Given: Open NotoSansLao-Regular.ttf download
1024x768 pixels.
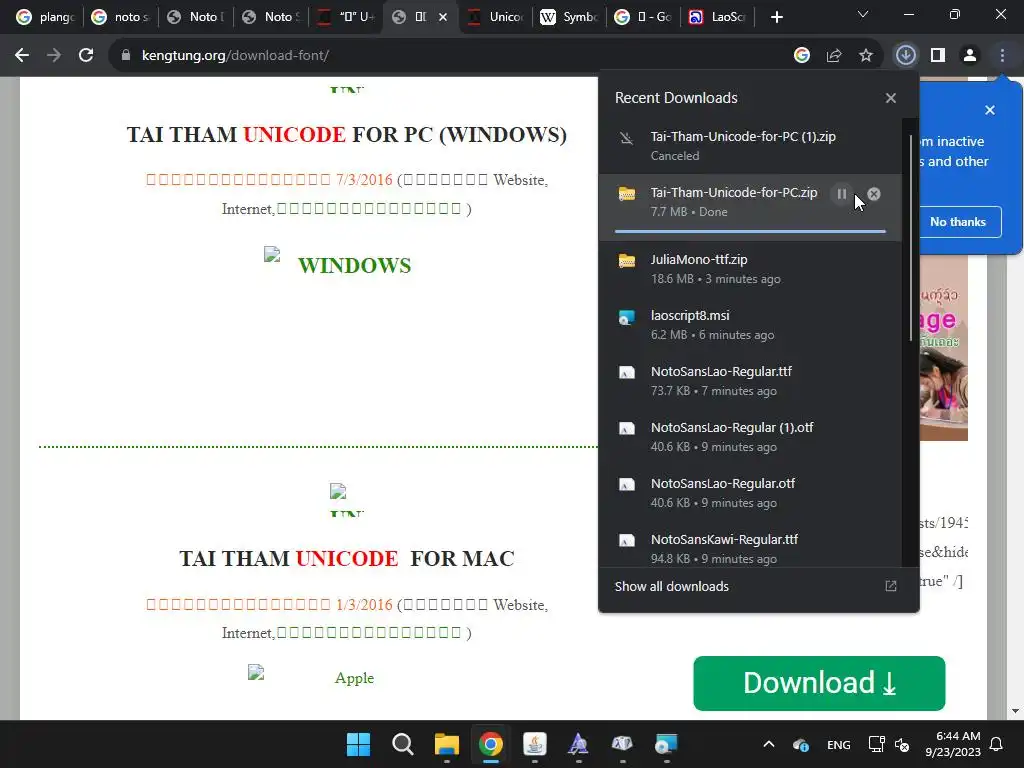Looking at the screenshot, I should tap(750, 381).
